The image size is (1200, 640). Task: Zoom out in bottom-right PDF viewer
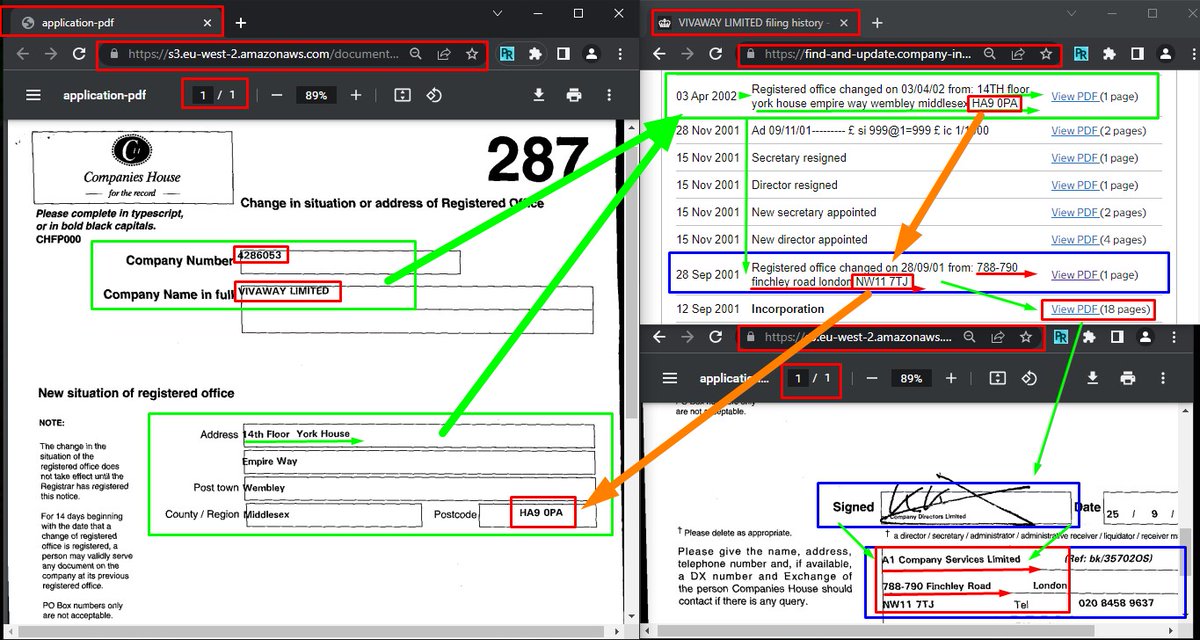coord(872,379)
